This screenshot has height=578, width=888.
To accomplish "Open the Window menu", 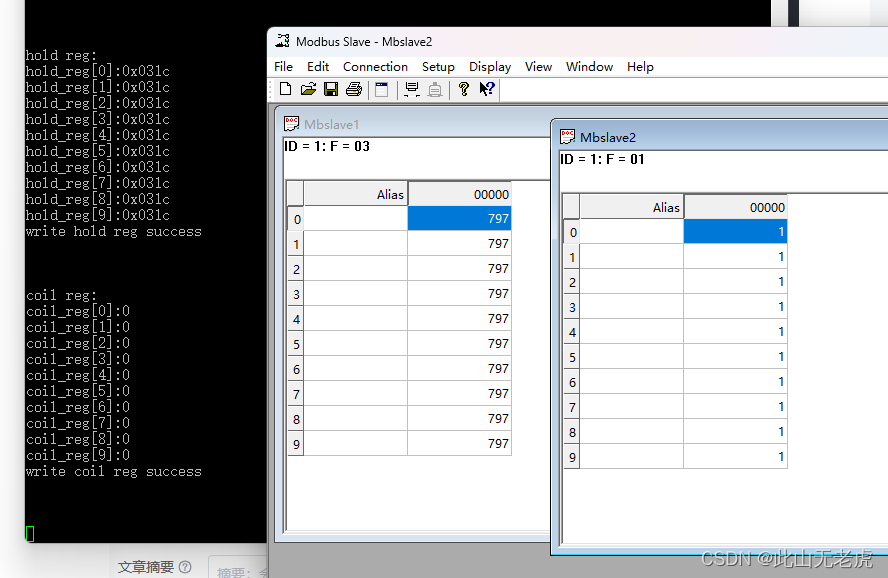I will pos(589,67).
